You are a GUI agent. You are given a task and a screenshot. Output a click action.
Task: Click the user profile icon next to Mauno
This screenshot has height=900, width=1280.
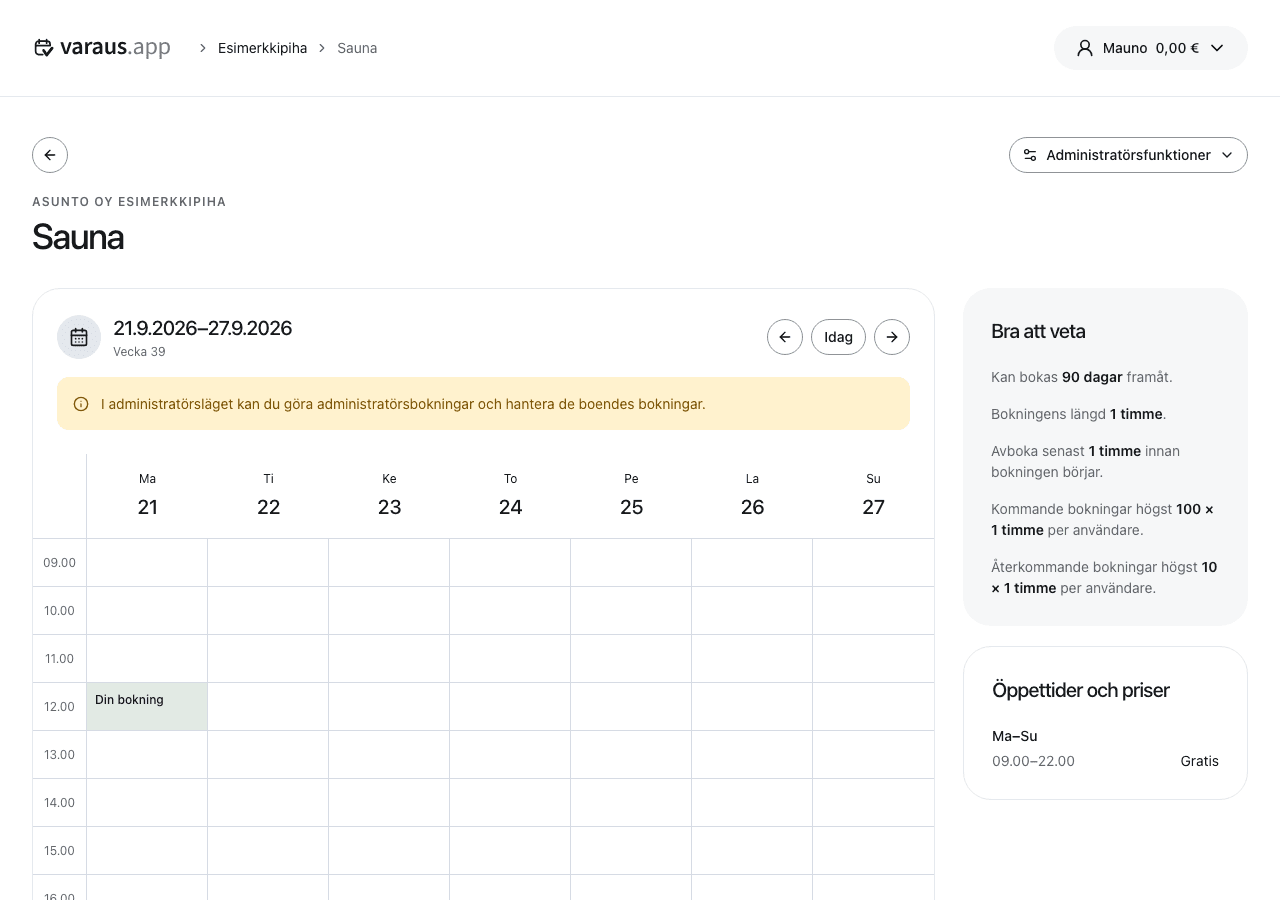[1085, 48]
